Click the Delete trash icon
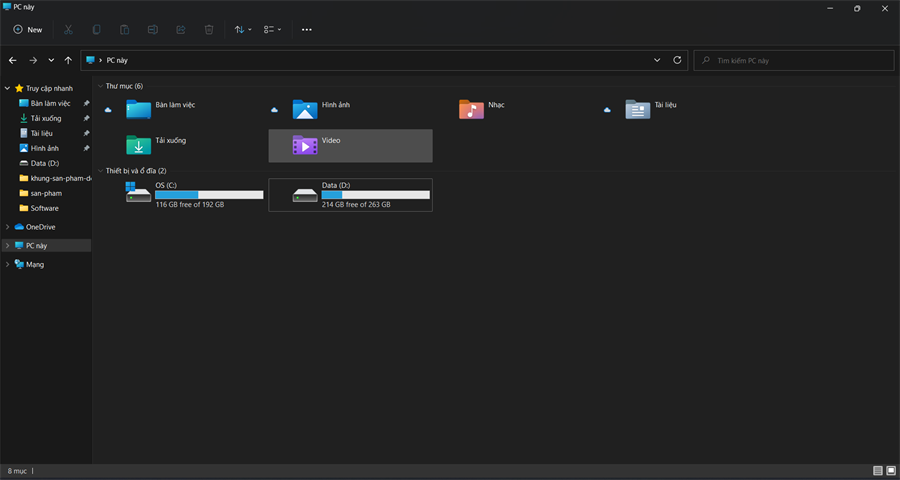This screenshot has width=900, height=480. click(209, 29)
